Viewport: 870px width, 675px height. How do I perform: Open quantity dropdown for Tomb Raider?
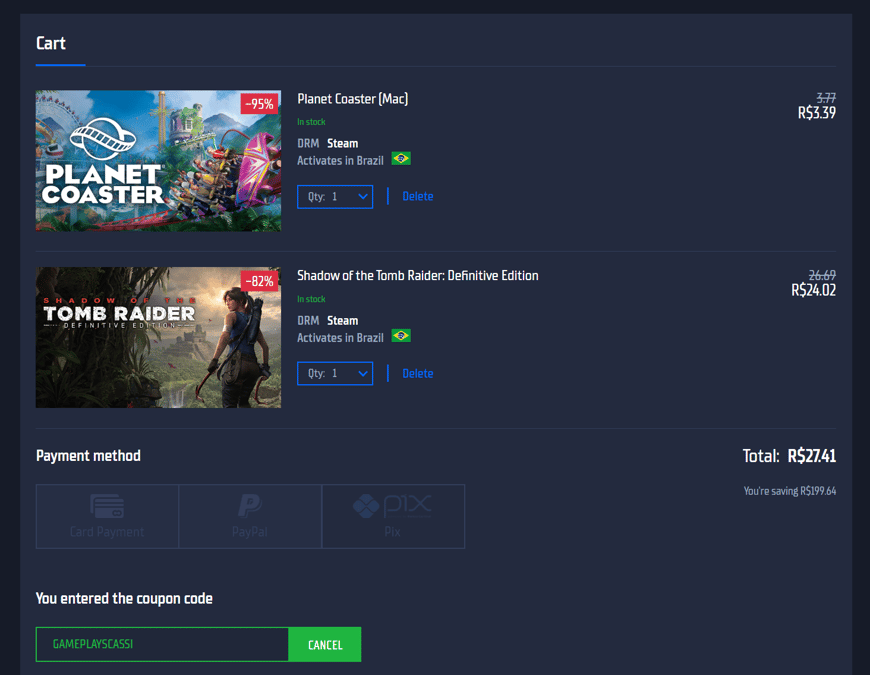[335, 373]
